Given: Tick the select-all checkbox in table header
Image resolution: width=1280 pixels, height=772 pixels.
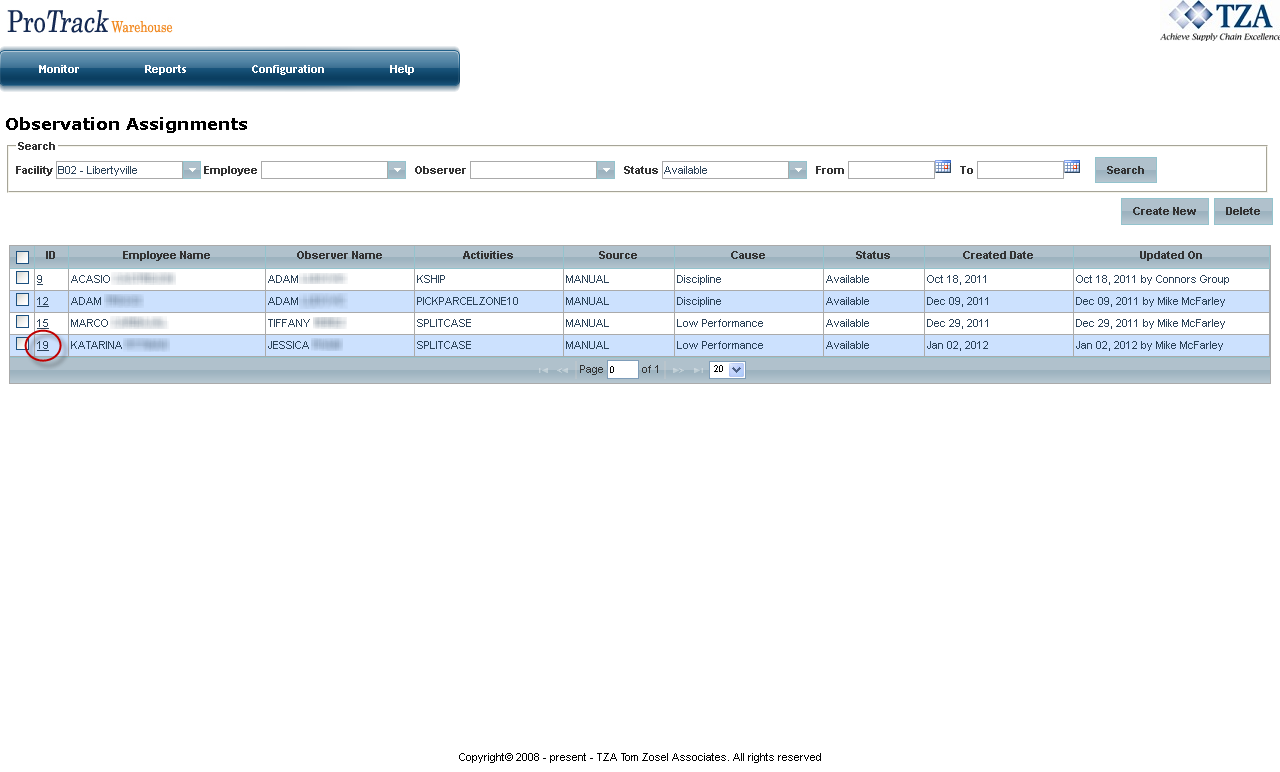Looking at the screenshot, I should coord(22,257).
